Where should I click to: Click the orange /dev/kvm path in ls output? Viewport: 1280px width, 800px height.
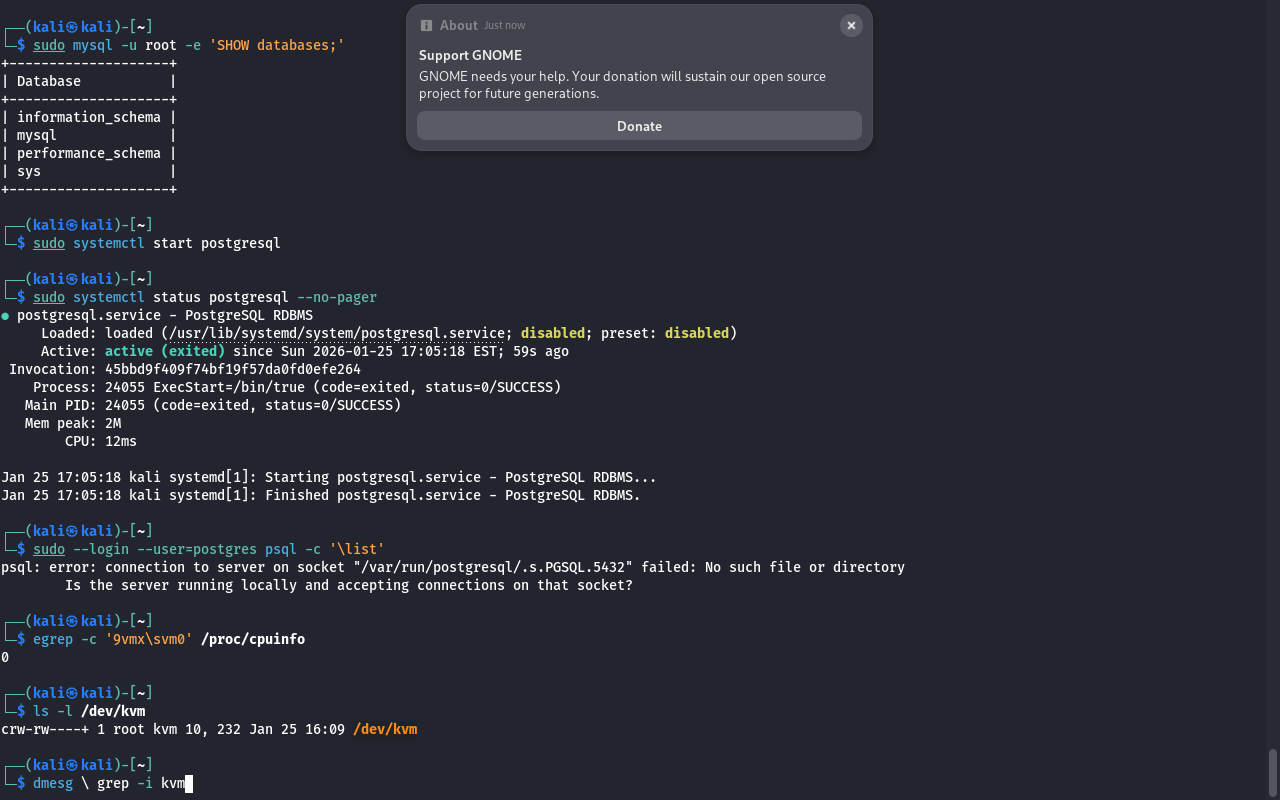pyautogui.click(x=385, y=729)
